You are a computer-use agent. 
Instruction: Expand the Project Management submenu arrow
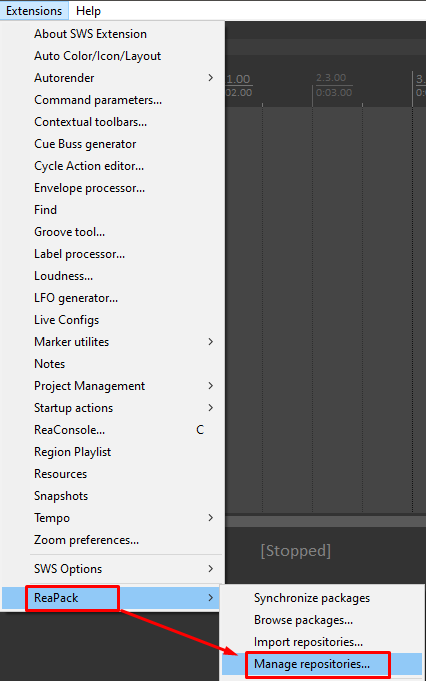click(211, 386)
